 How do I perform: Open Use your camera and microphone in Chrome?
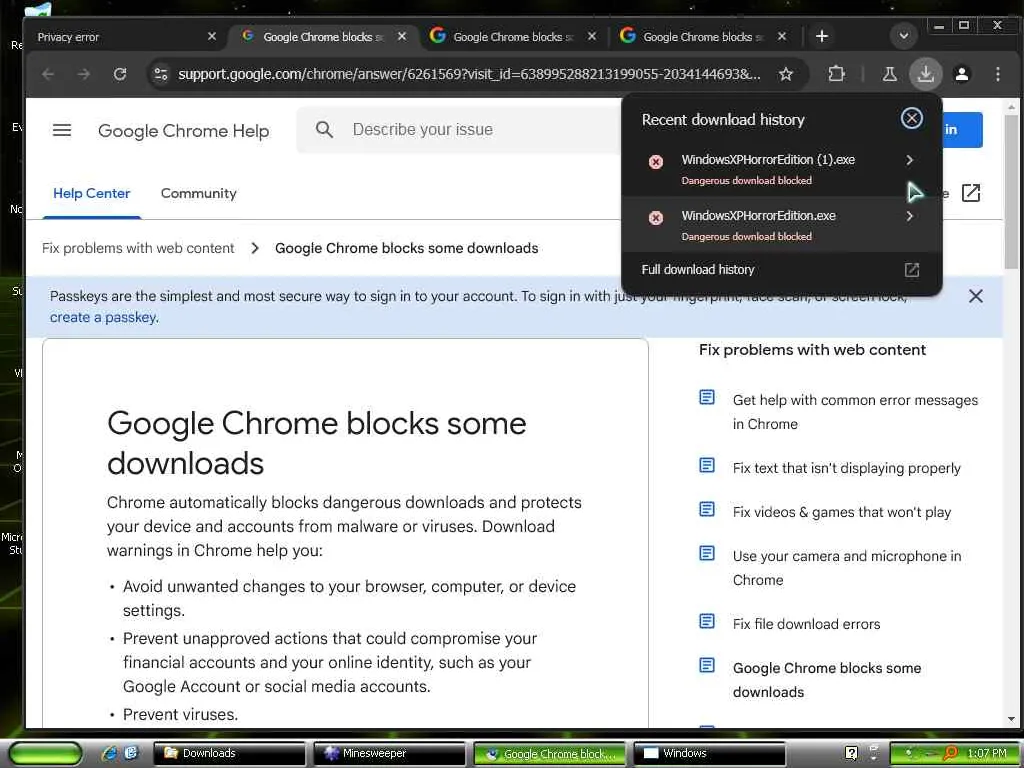pyautogui.click(x=846, y=568)
